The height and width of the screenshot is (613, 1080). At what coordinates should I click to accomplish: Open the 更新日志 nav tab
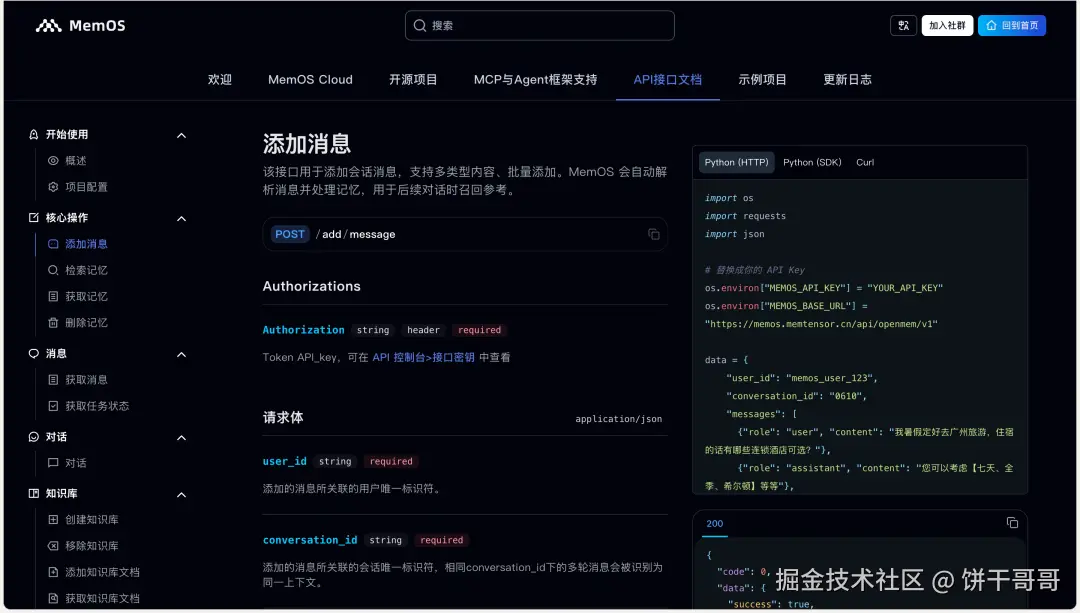click(847, 80)
